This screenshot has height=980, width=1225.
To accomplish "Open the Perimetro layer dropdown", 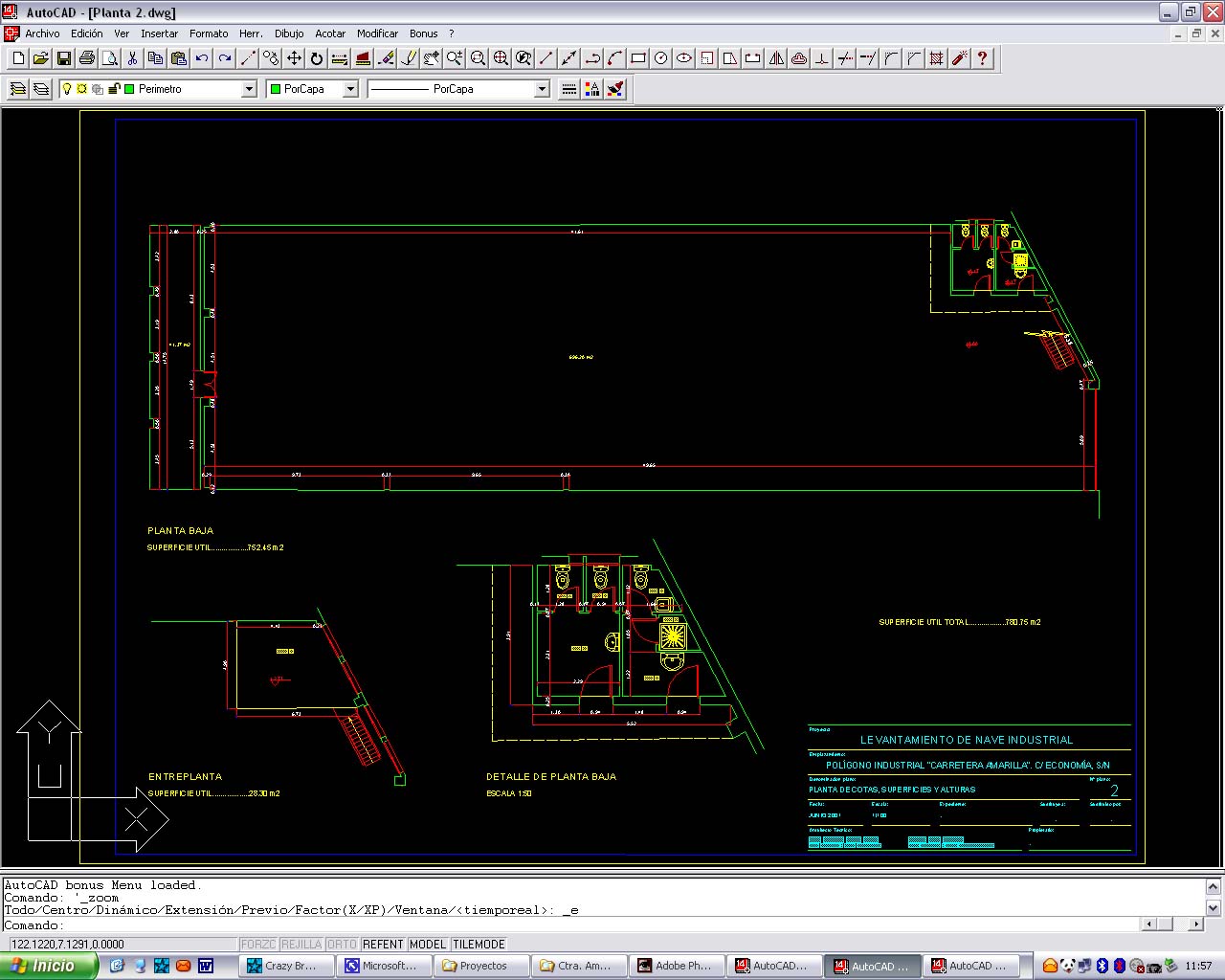I will 249,89.
